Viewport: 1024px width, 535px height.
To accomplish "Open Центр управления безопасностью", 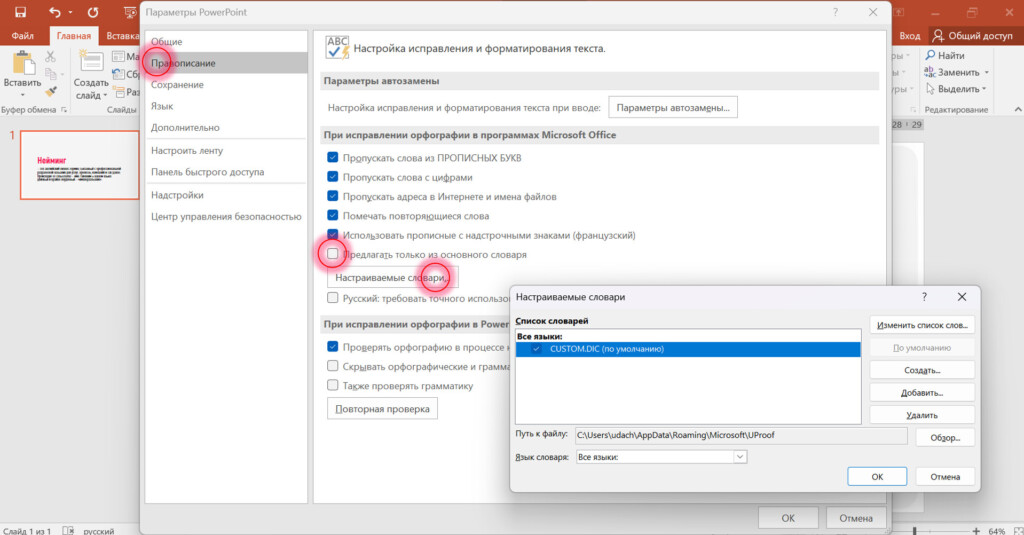I will coord(226,216).
